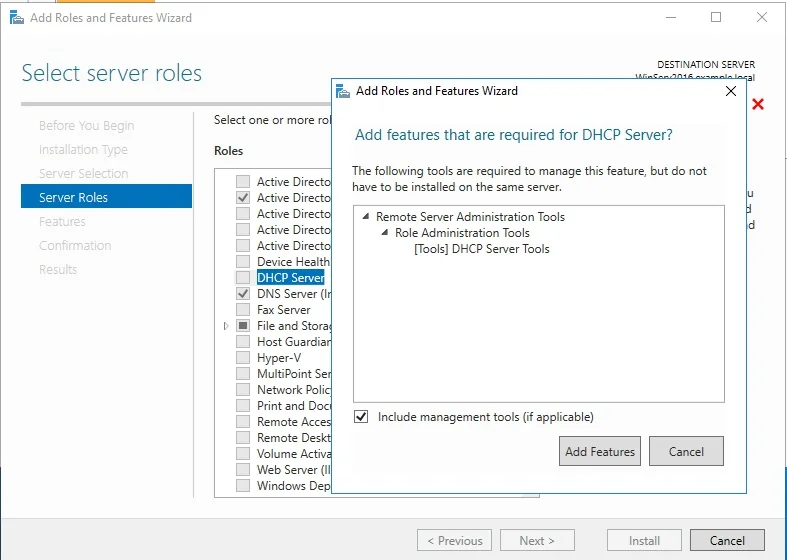The image size is (787, 560).
Task: Expand File and Storage Services role
Action: pos(227,326)
